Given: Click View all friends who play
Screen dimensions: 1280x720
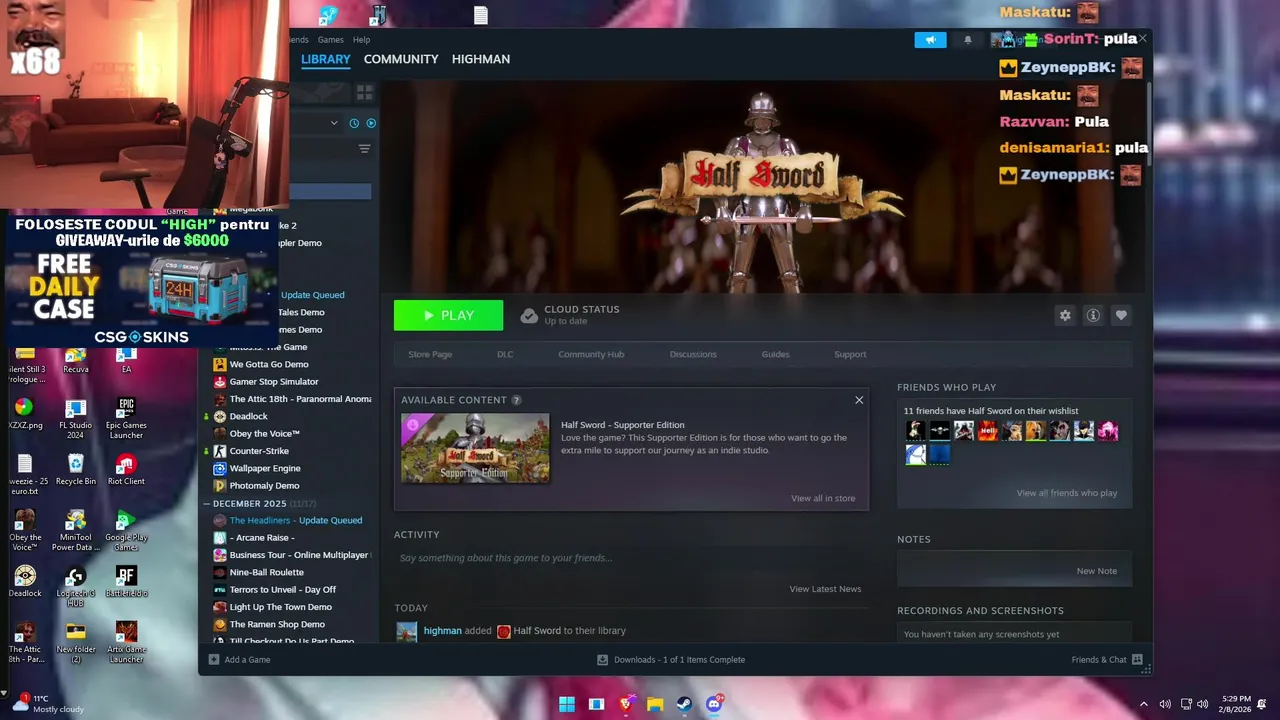Looking at the screenshot, I should pos(1067,493).
